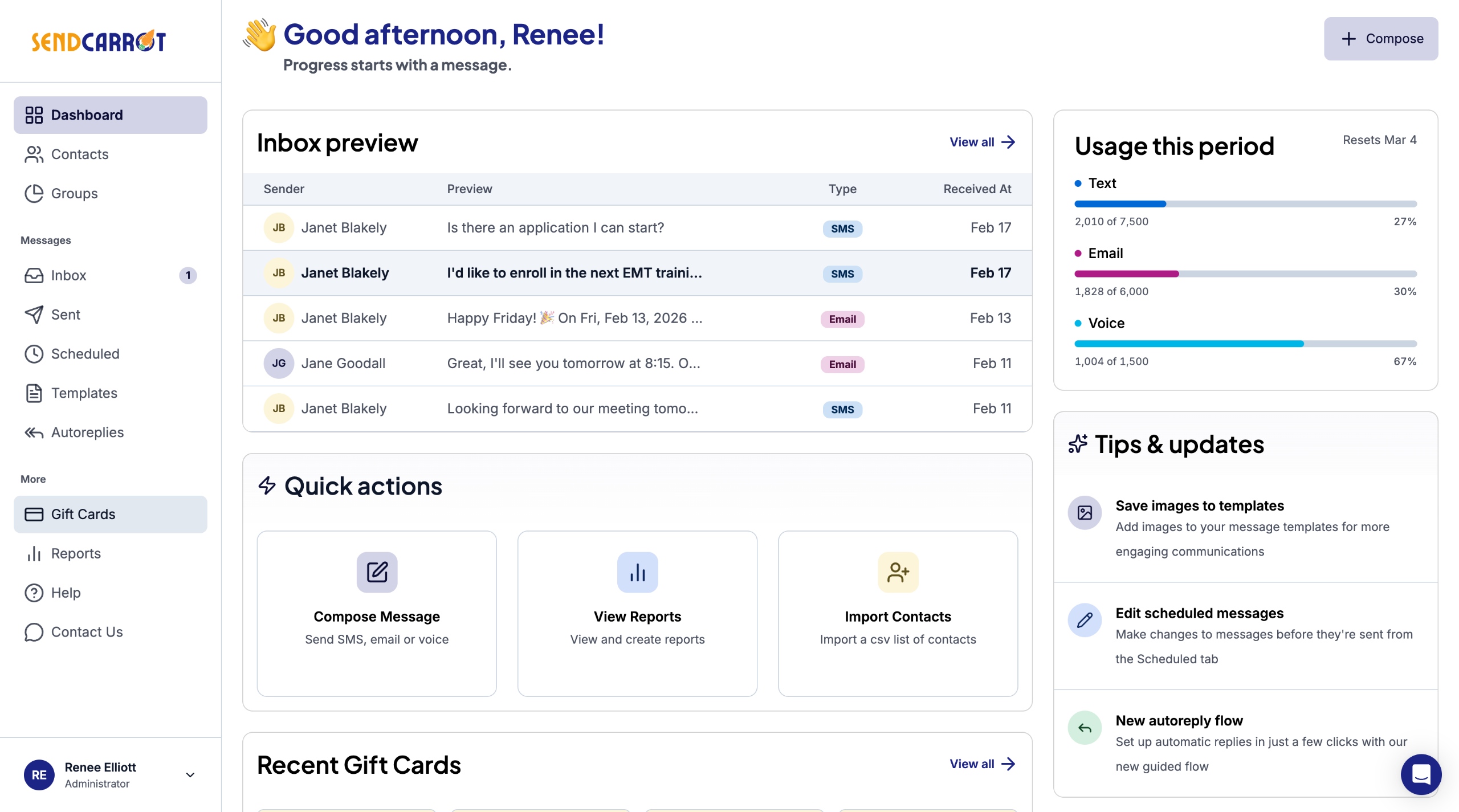Select Gift Cards in the sidebar
The width and height of the screenshot is (1459, 812).
click(83, 514)
